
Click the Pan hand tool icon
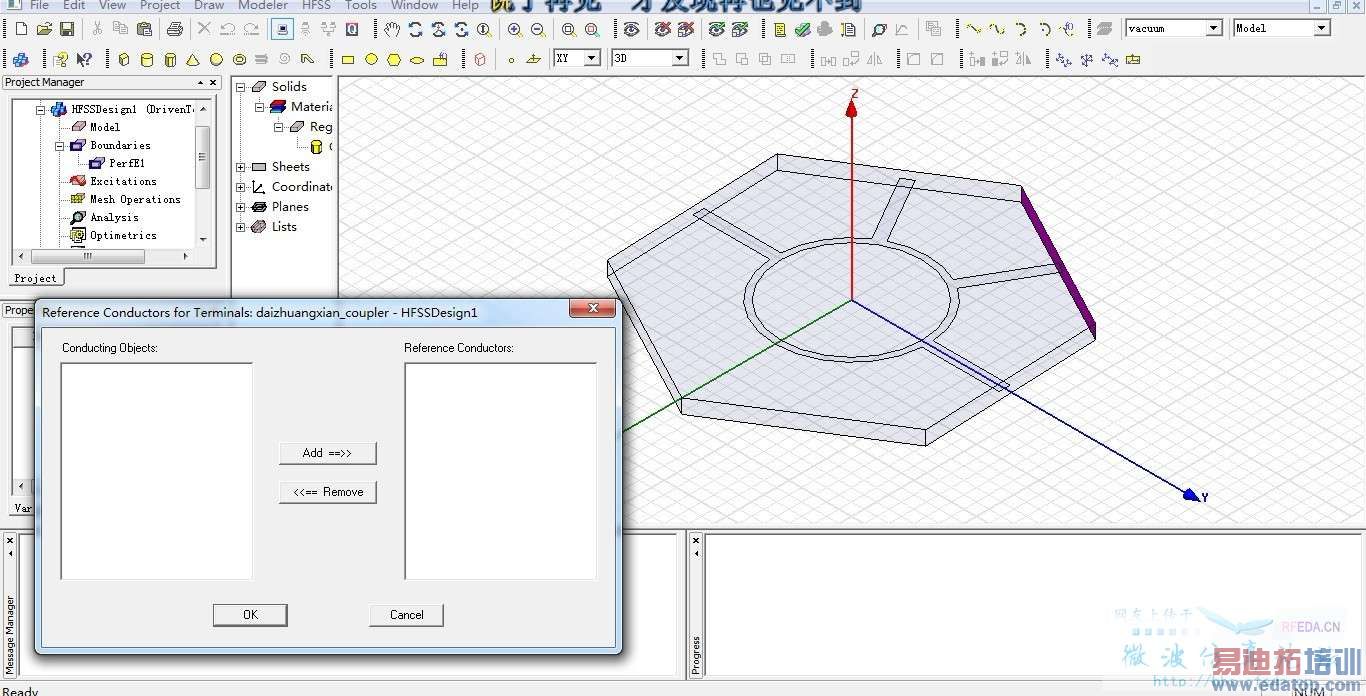tap(392, 29)
